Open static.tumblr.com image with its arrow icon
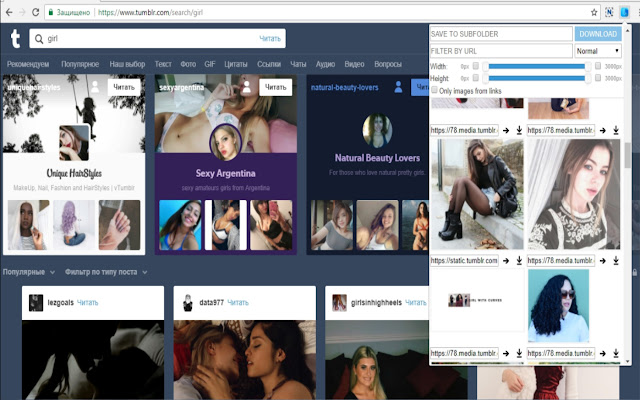The height and width of the screenshot is (400, 640). [506, 260]
